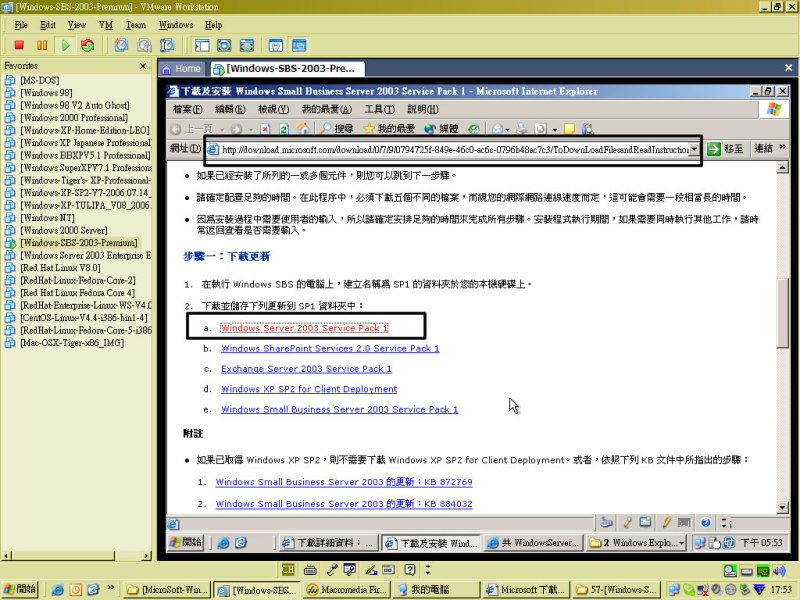
Task: Click the Revert to Snapshot icon
Action: point(144,45)
